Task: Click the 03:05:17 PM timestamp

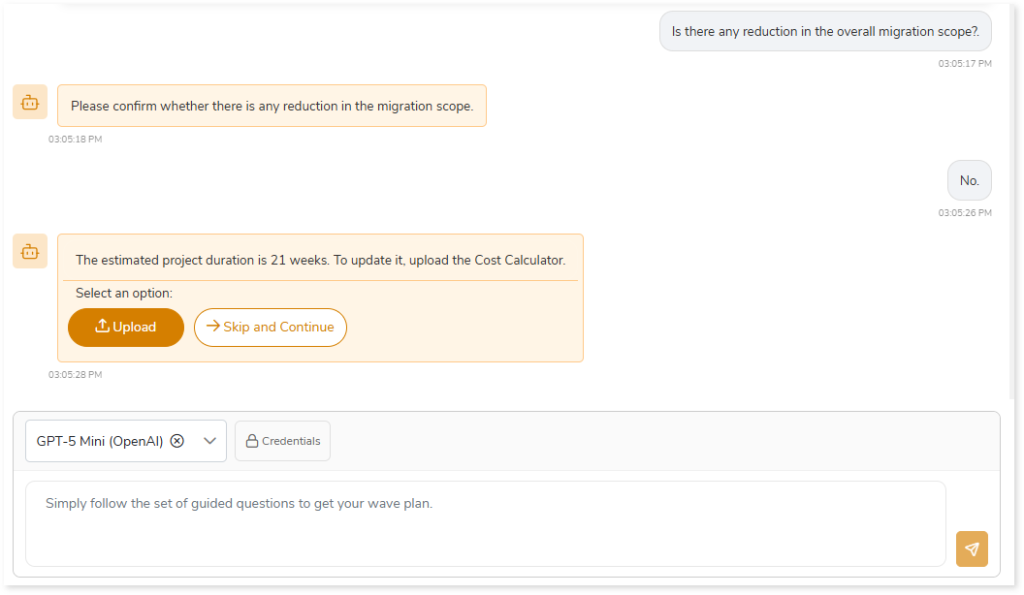Action: 964,64
